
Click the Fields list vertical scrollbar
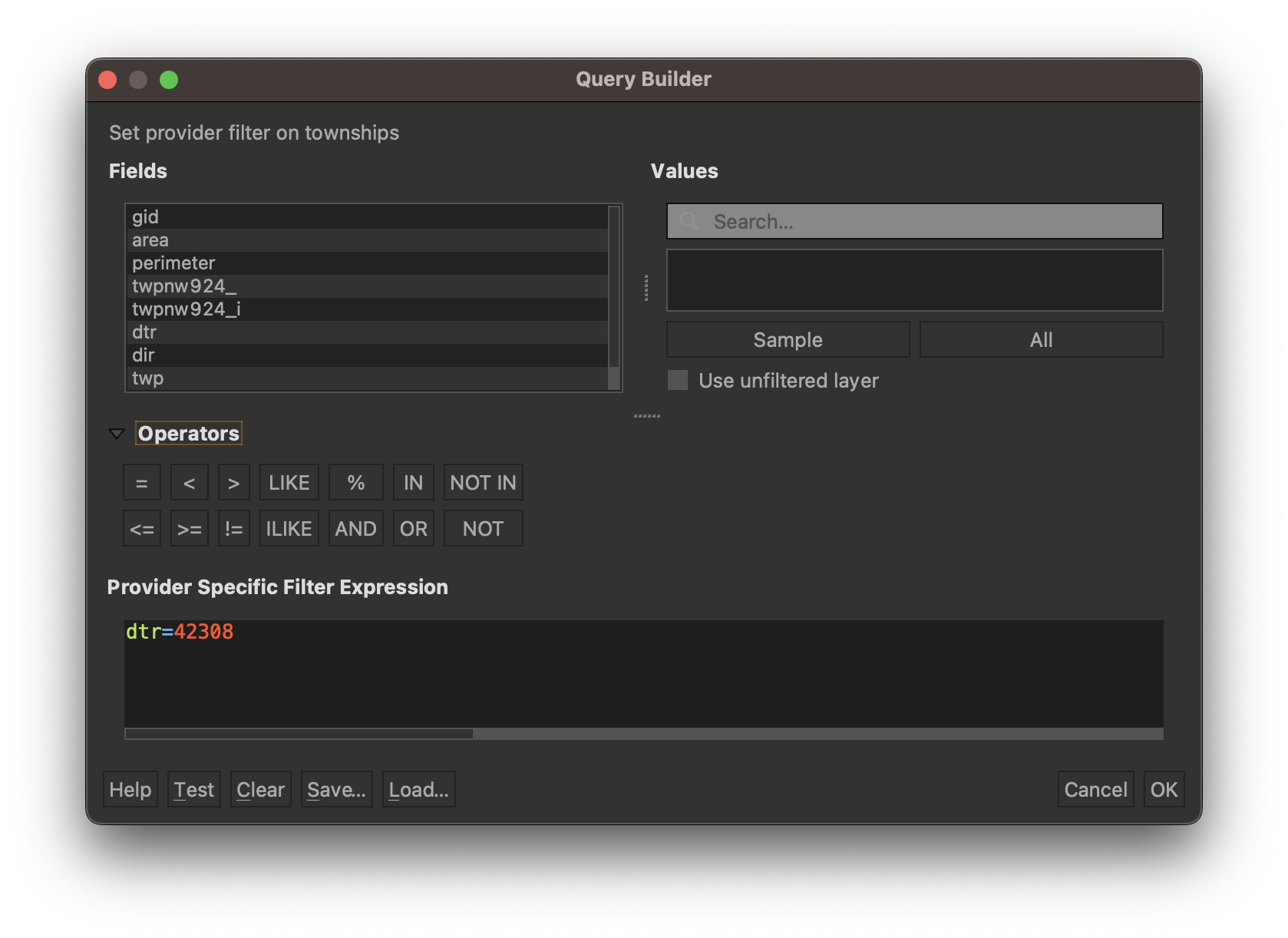tap(614, 298)
